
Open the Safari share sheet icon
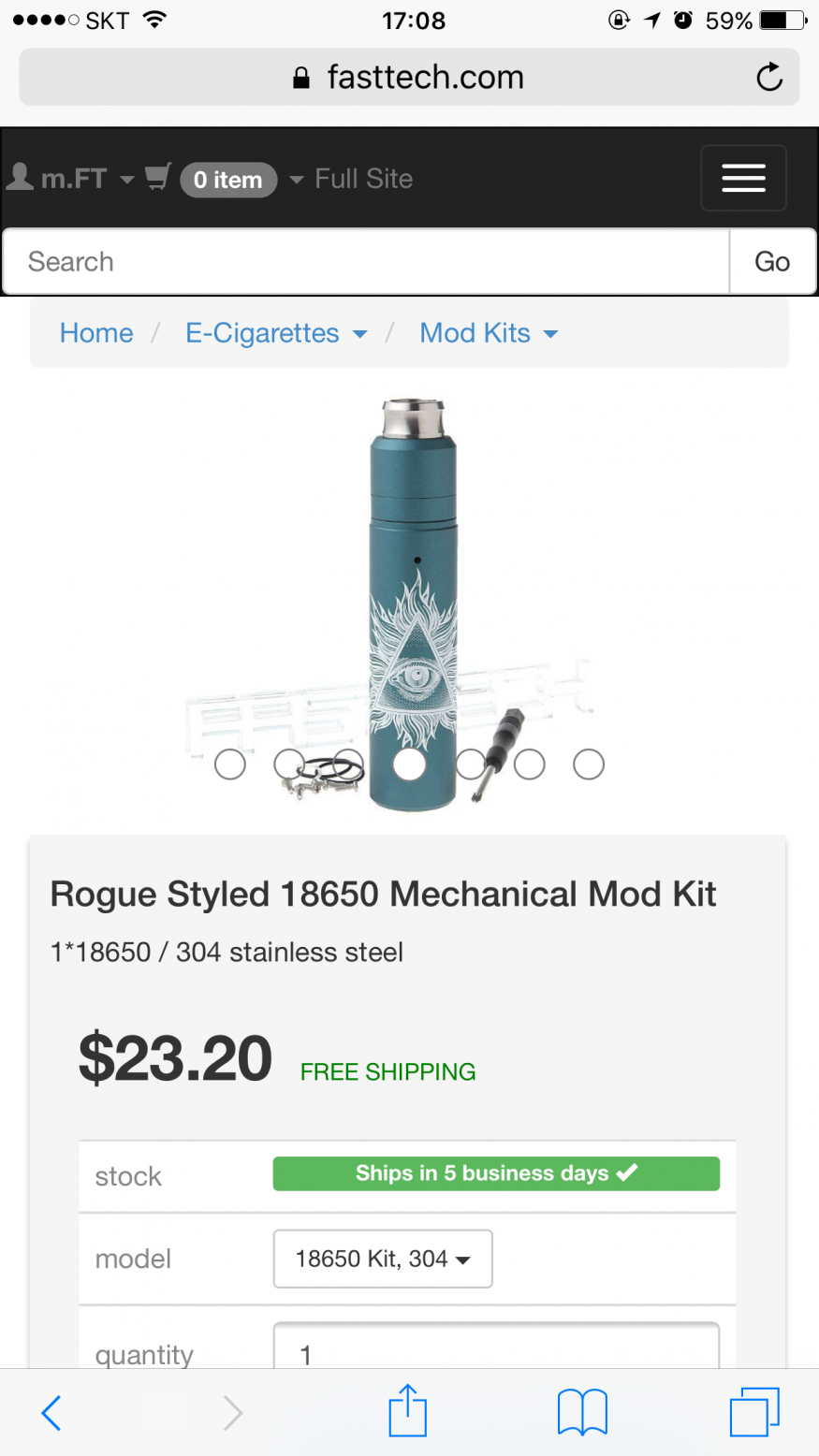pos(408,1410)
